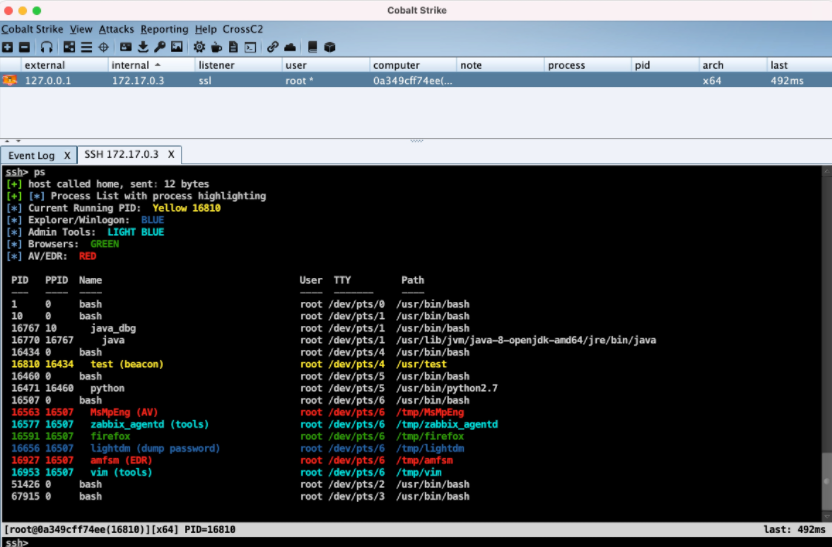Click the chain link host file icon
This screenshot has width=832, height=547.
pyautogui.click(x=273, y=47)
